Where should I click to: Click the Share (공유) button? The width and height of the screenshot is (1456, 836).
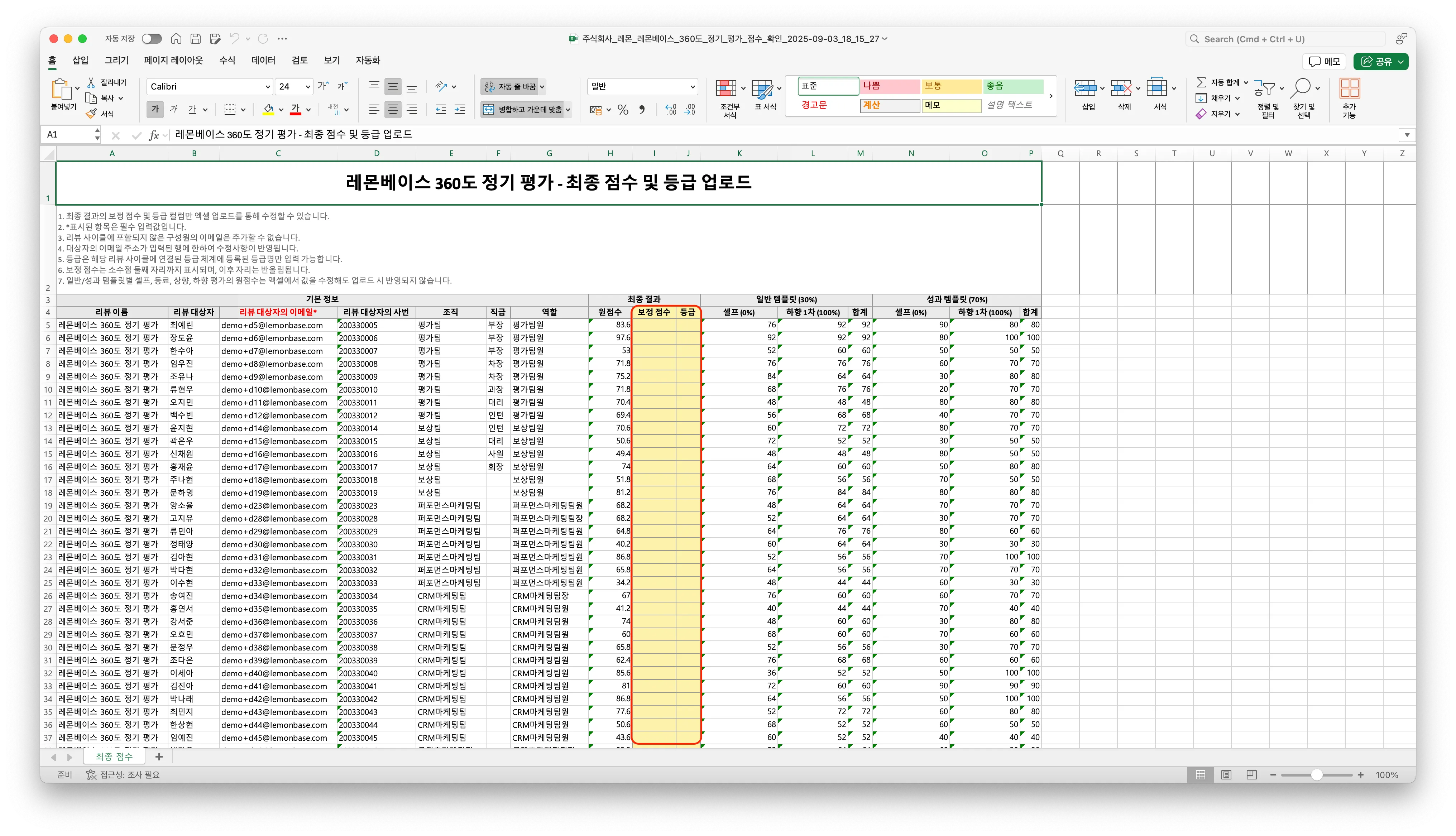1381,62
